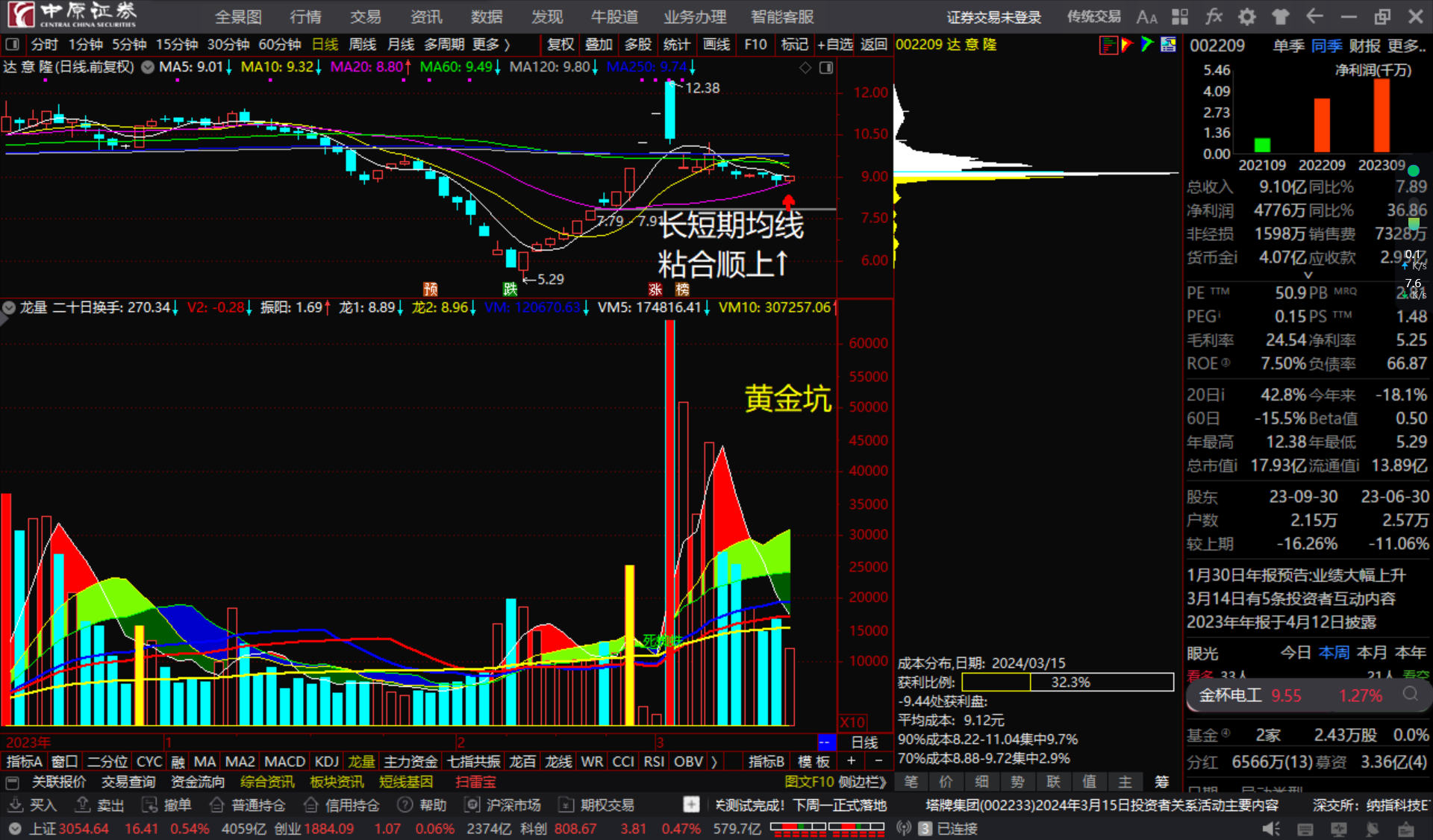This screenshot has height=840, width=1433.
Task: Click the 获利比例 32.3% profit ratio bar
Action: tap(1067, 682)
